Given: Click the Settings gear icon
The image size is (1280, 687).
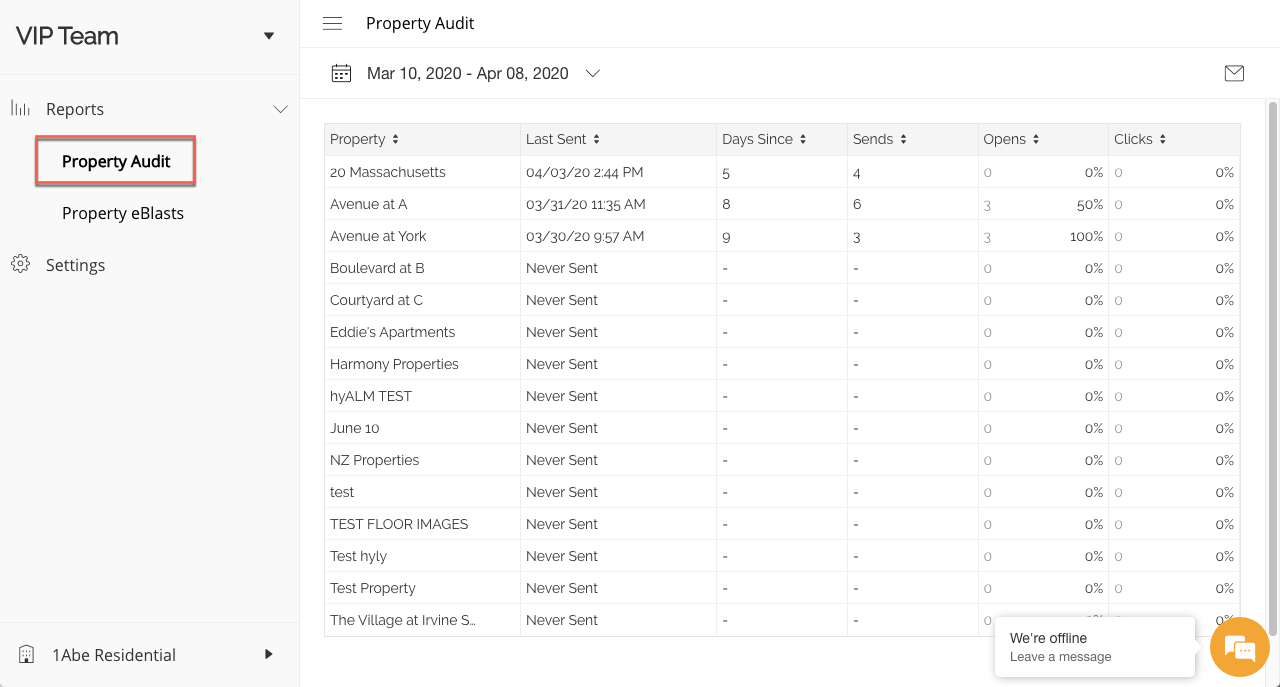Looking at the screenshot, I should [20, 265].
